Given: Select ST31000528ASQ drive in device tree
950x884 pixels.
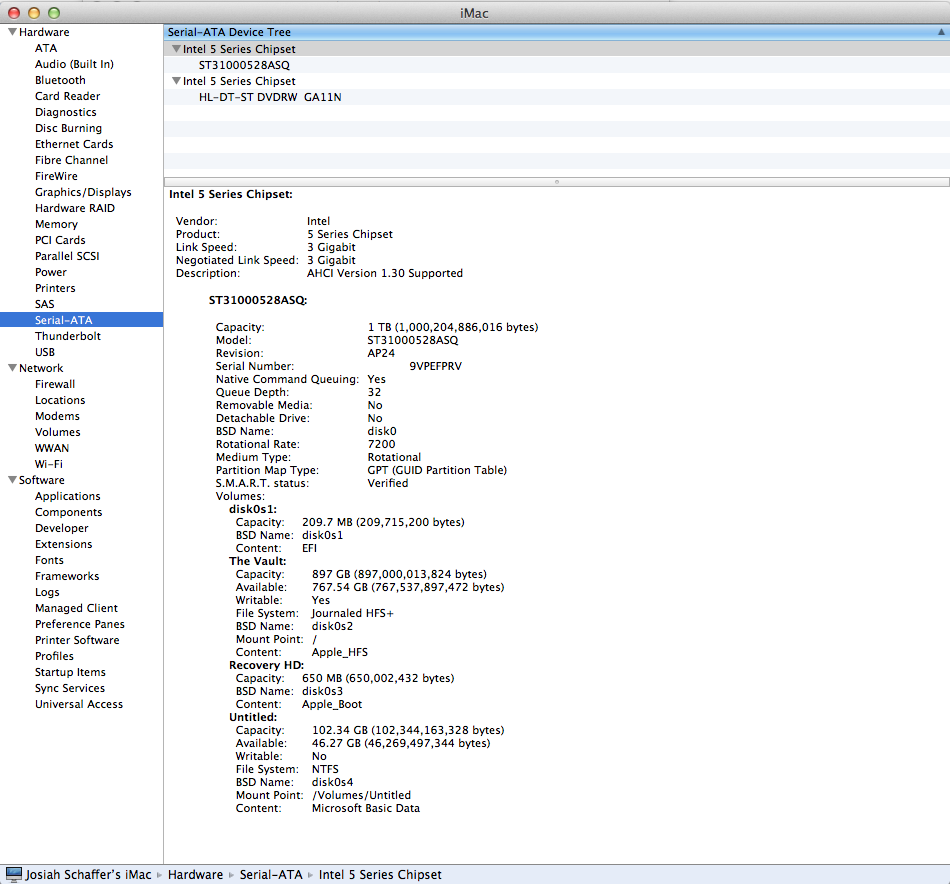Looking at the screenshot, I should pyautogui.click(x=244, y=65).
